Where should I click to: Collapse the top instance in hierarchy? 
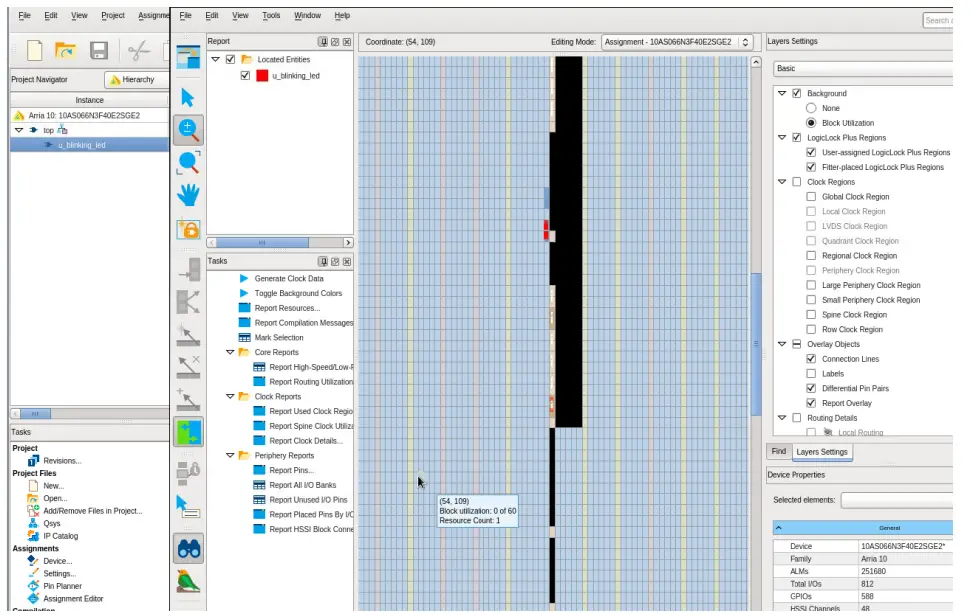(x=19, y=130)
